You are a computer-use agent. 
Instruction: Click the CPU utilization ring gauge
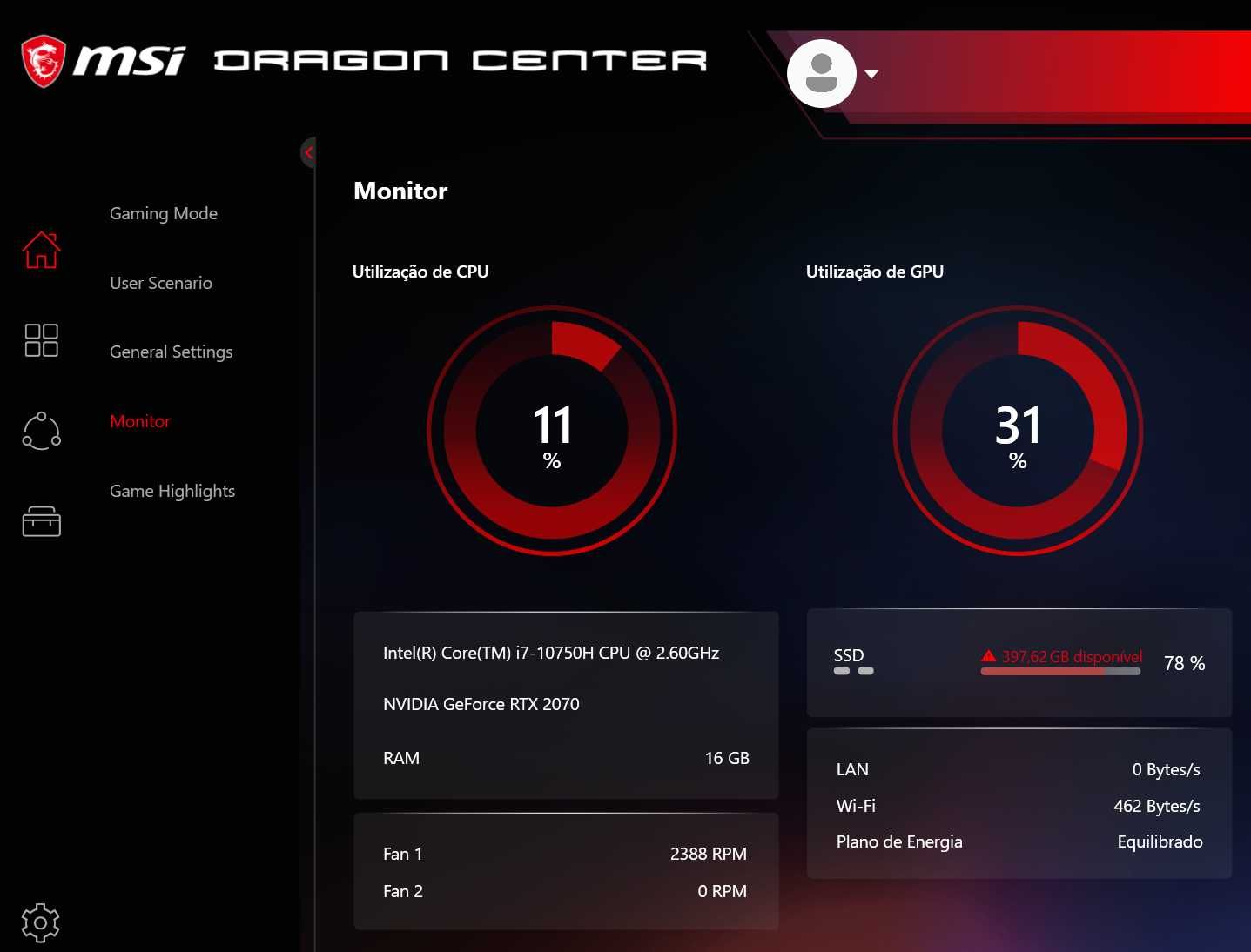pyautogui.click(x=552, y=430)
